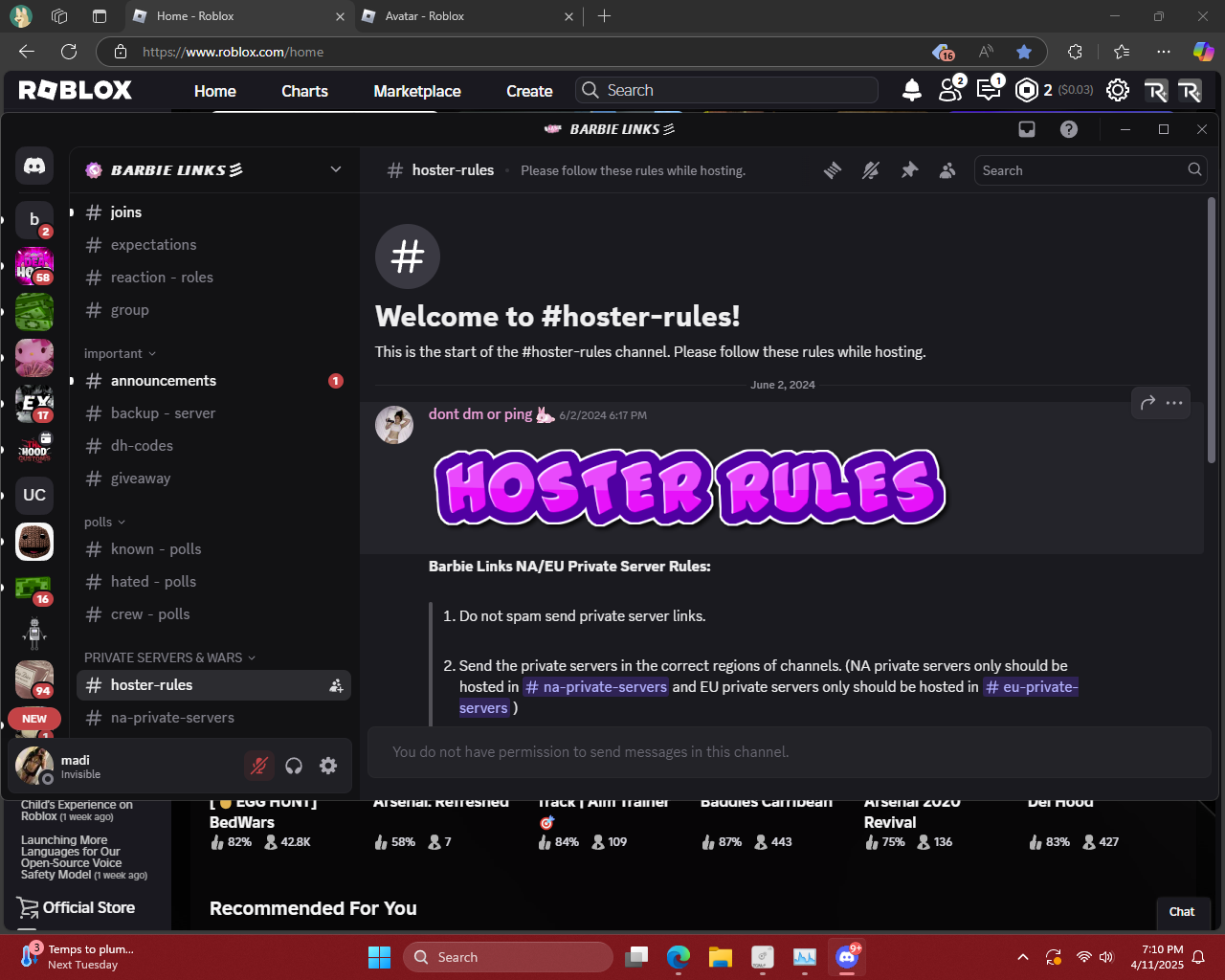Click Discord channel search box

(1091, 170)
